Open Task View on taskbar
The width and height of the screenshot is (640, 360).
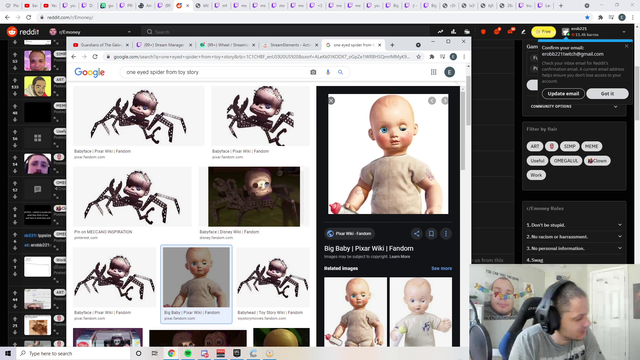(155, 353)
